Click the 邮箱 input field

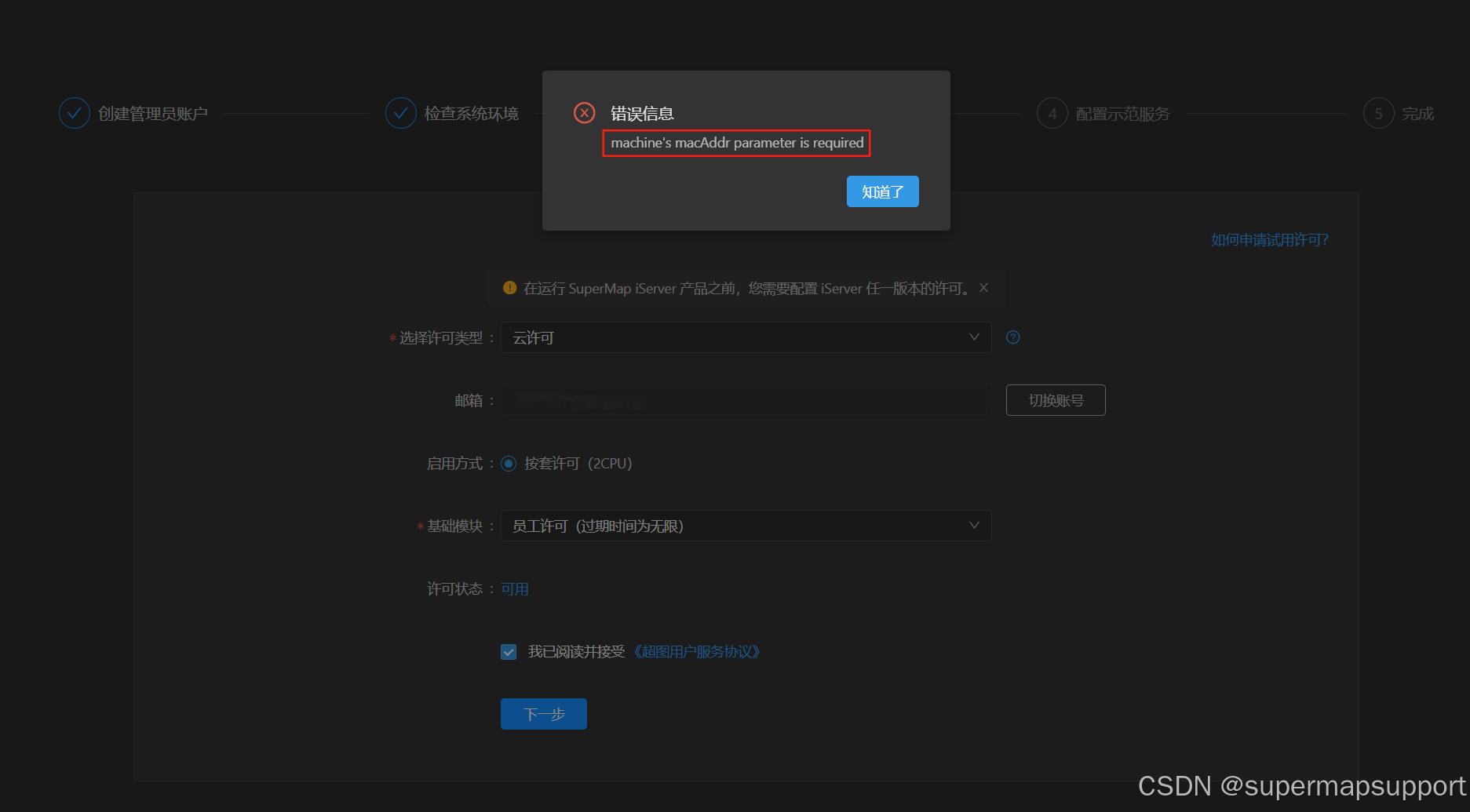pos(746,400)
